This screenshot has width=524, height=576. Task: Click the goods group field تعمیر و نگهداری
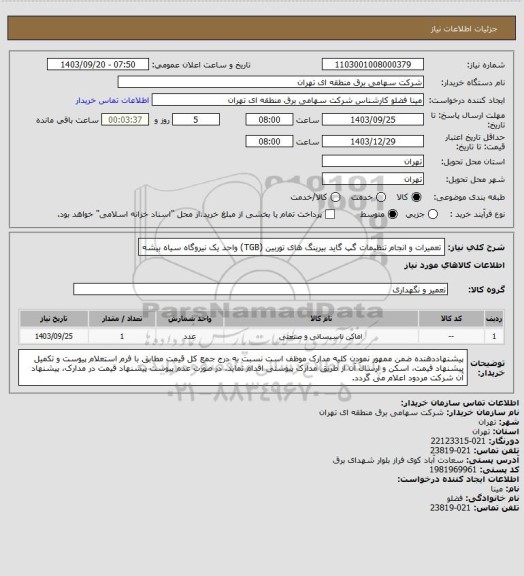coord(260,289)
